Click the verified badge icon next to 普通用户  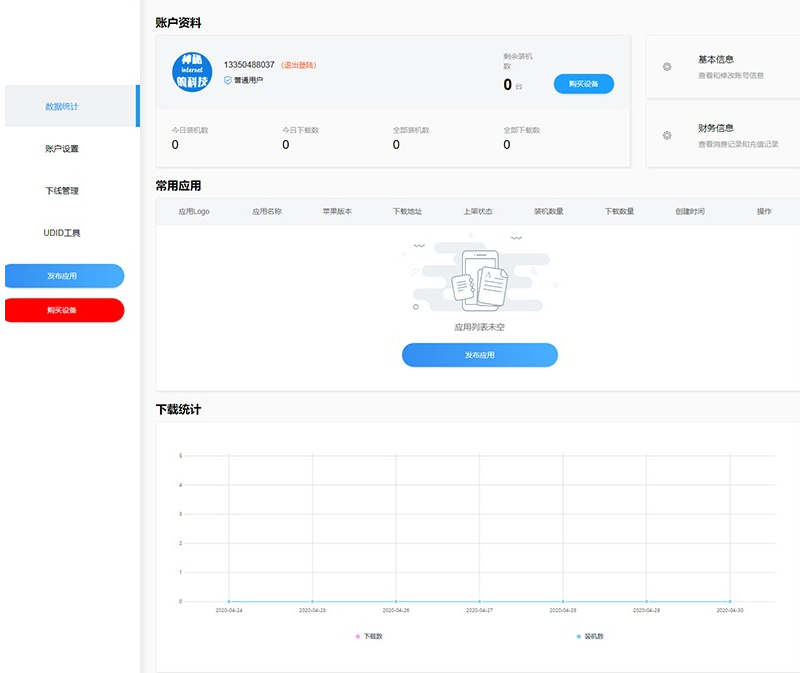[x=226, y=79]
